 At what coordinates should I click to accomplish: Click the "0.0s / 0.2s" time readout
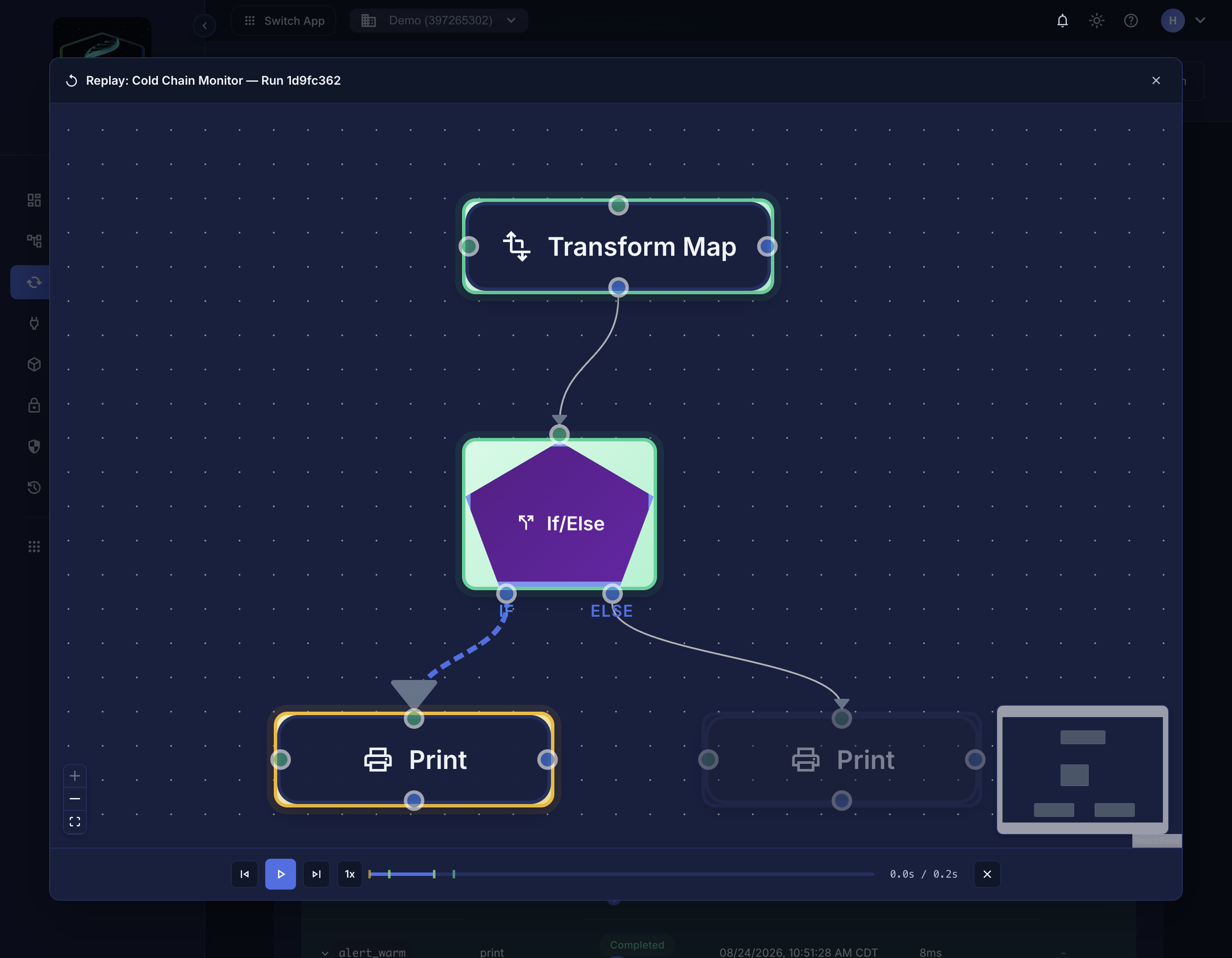(924, 874)
